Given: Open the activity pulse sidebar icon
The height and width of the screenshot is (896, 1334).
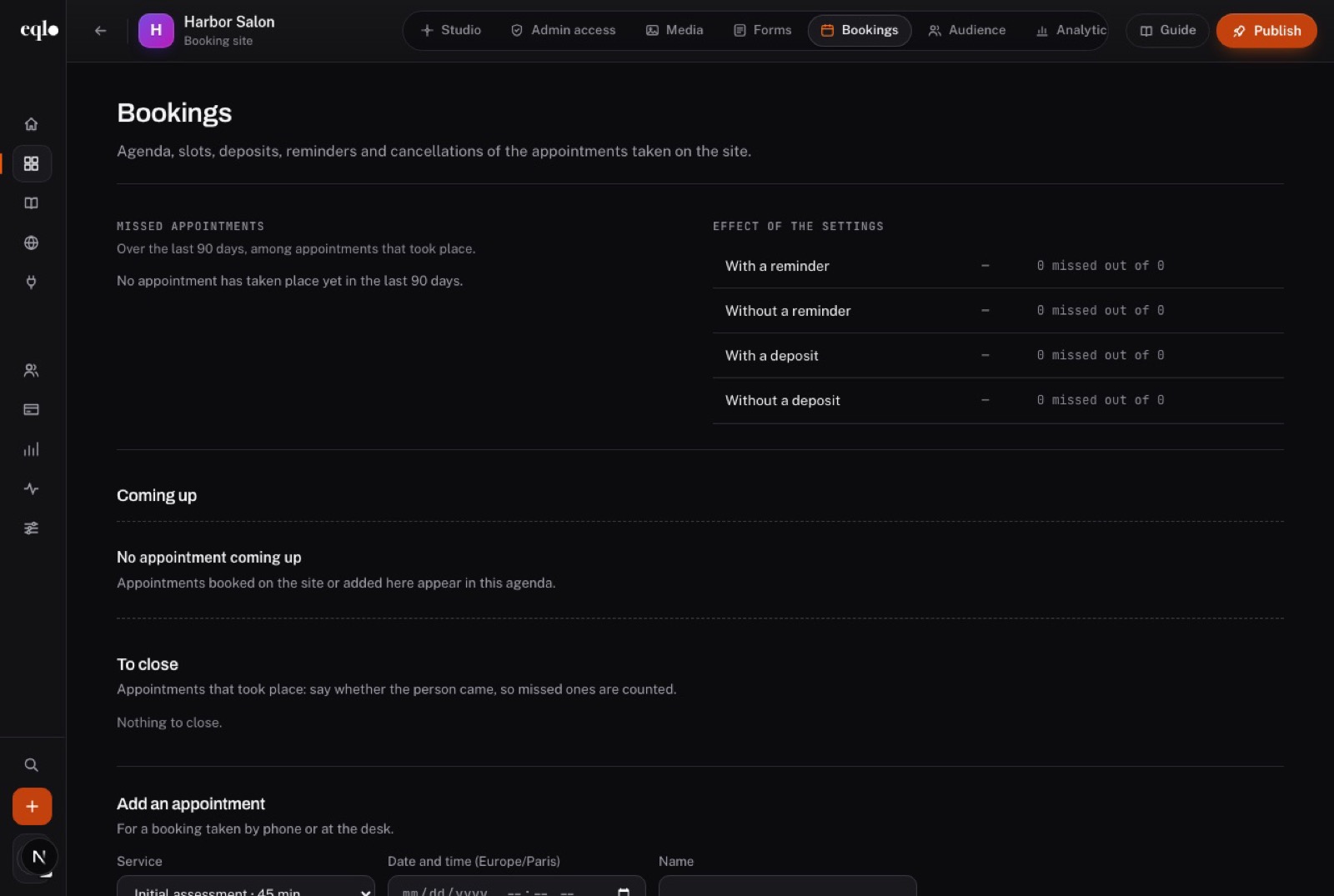Looking at the screenshot, I should [32, 488].
